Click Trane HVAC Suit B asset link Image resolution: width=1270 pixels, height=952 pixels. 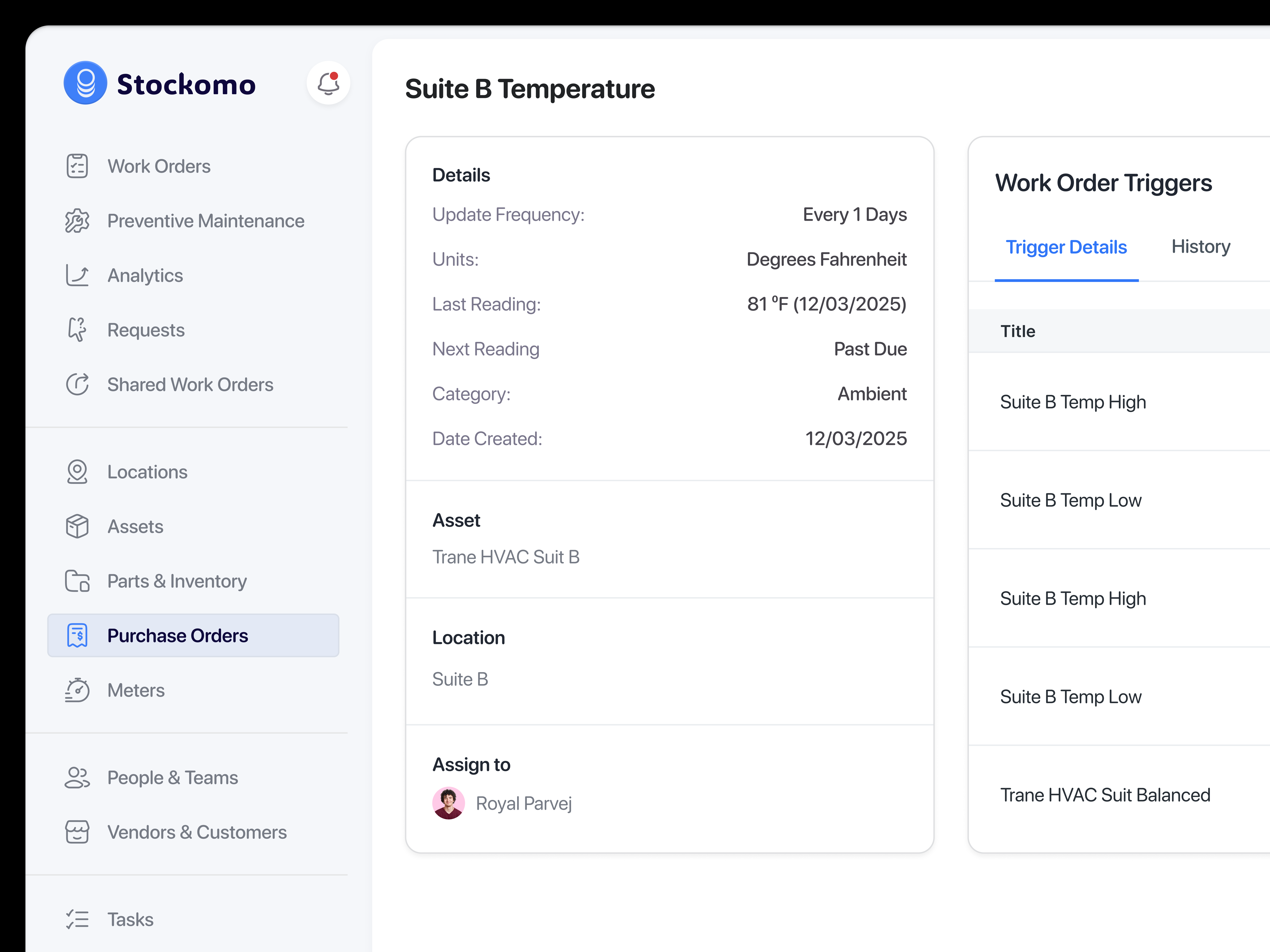tap(506, 557)
